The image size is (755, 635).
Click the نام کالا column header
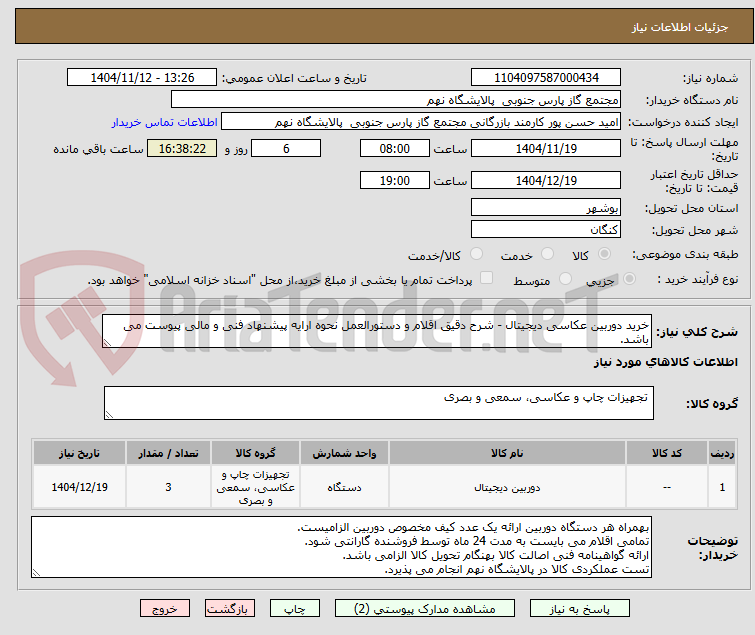pyautogui.click(x=507, y=453)
